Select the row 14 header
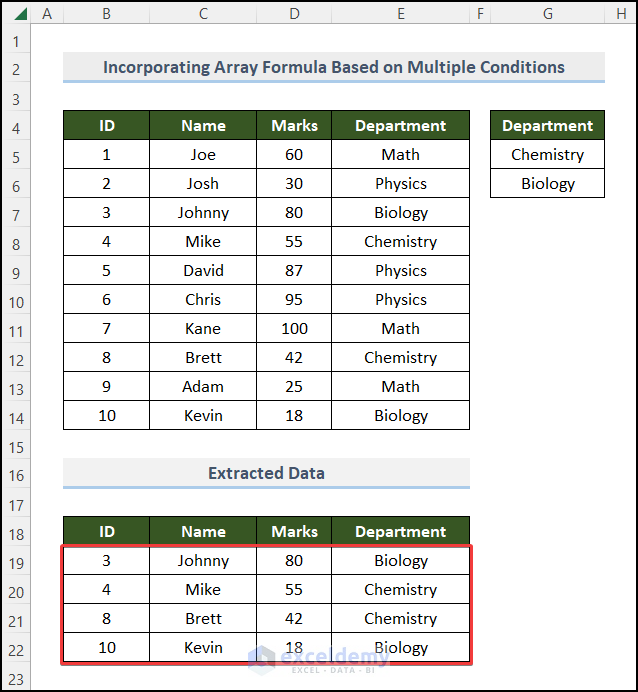 (x=16, y=416)
